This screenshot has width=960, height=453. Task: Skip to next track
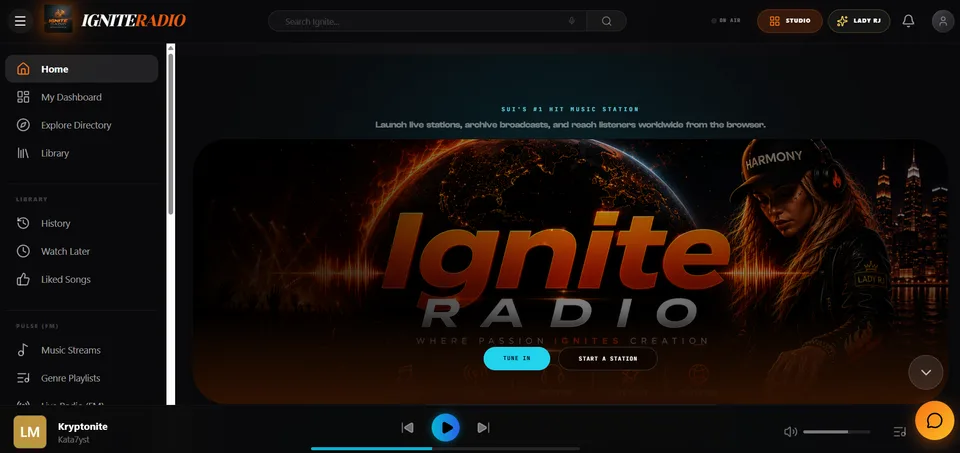pyautogui.click(x=483, y=428)
